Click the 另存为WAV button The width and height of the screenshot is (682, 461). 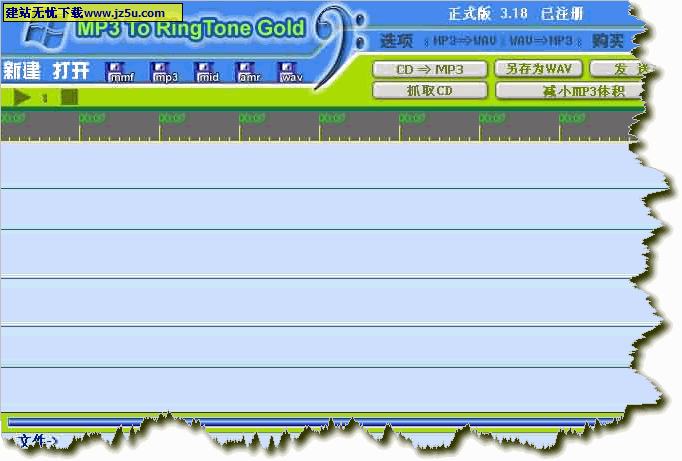[x=538, y=69]
